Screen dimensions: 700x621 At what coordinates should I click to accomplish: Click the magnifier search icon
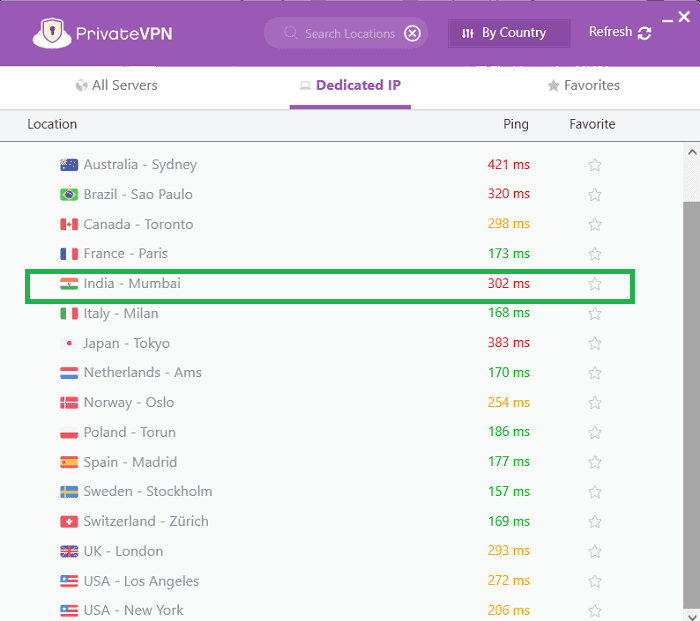pyautogui.click(x=291, y=33)
